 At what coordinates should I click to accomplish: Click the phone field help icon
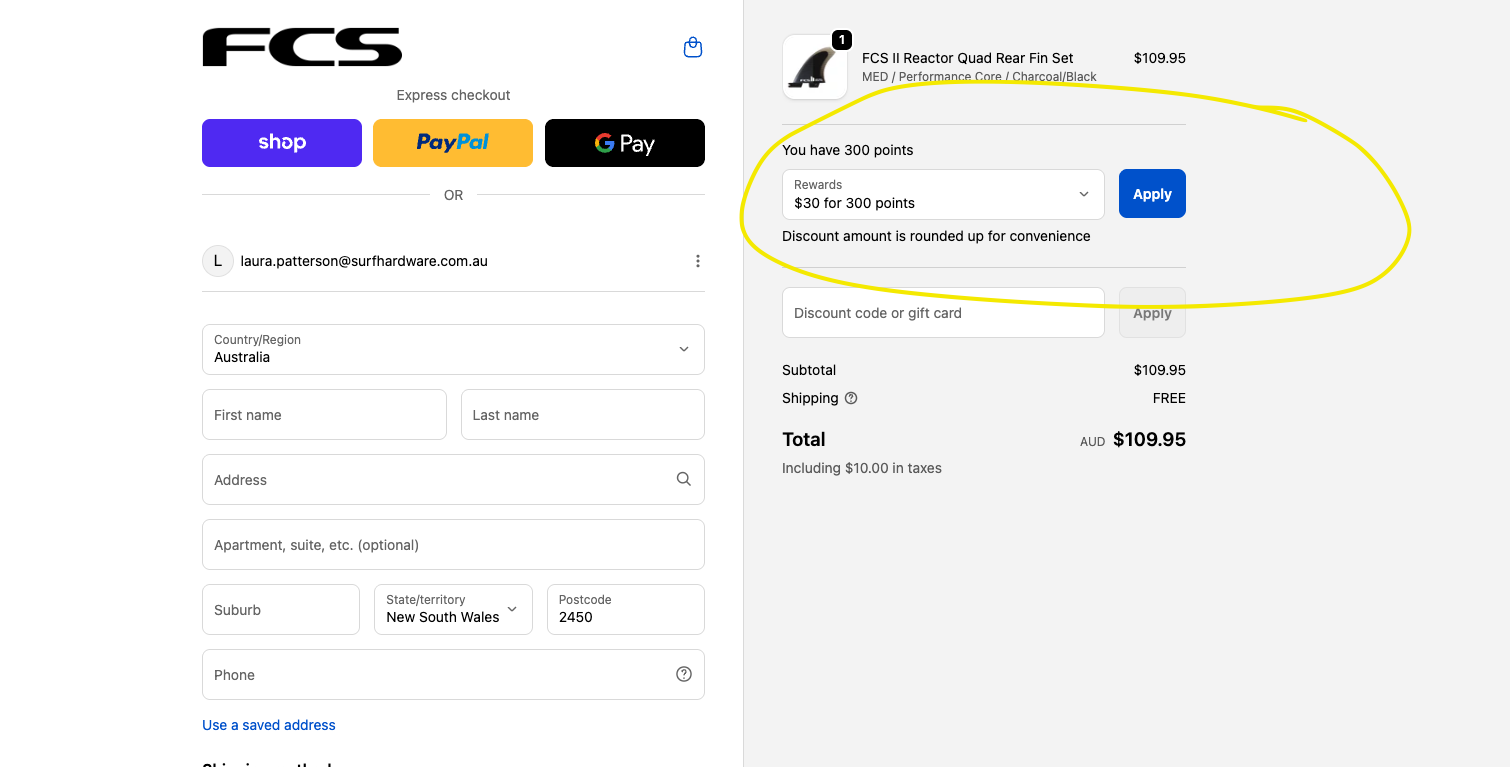(x=684, y=674)
